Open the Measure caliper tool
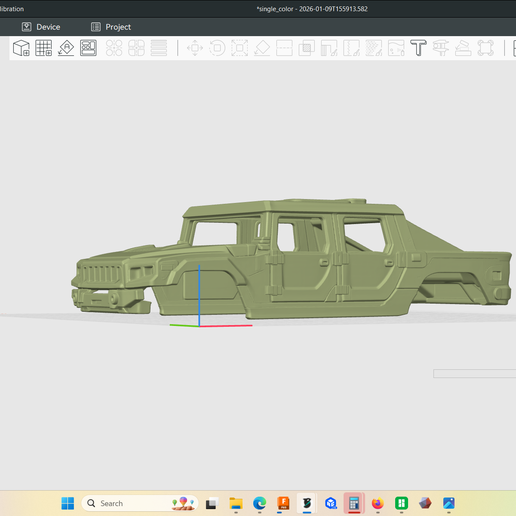The height and width of the screenshot is (516, 516). coord(441,48)
